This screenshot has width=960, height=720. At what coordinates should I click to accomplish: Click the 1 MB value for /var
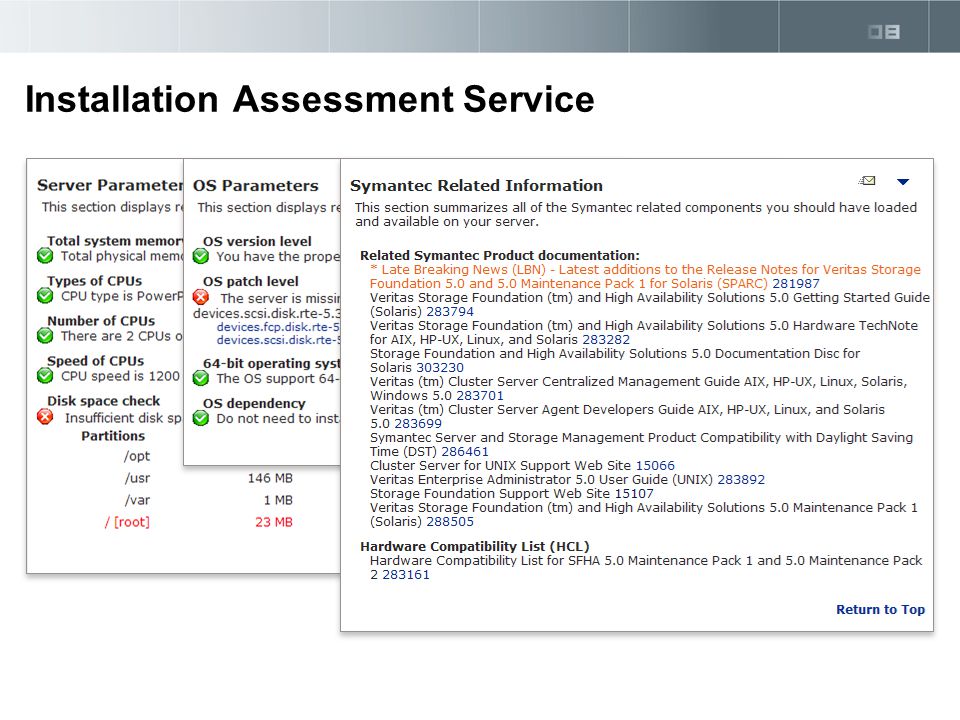coord(278,500)
